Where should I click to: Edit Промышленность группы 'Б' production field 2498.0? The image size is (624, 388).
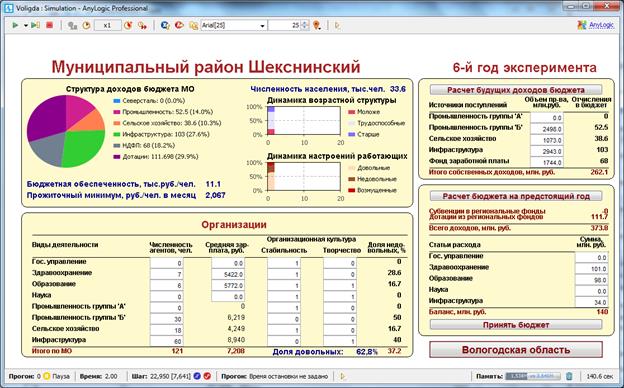click(547, 129)
